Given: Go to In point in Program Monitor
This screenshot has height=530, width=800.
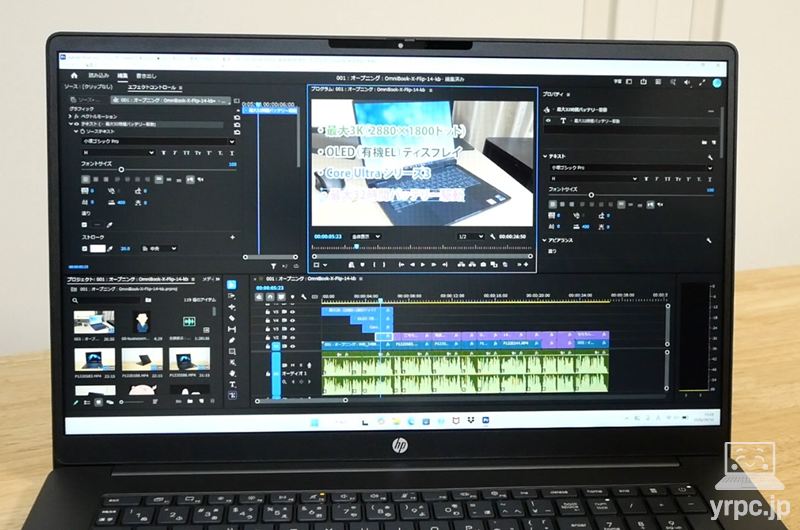Looking at the screenshot, I should (x=401, y=265).
